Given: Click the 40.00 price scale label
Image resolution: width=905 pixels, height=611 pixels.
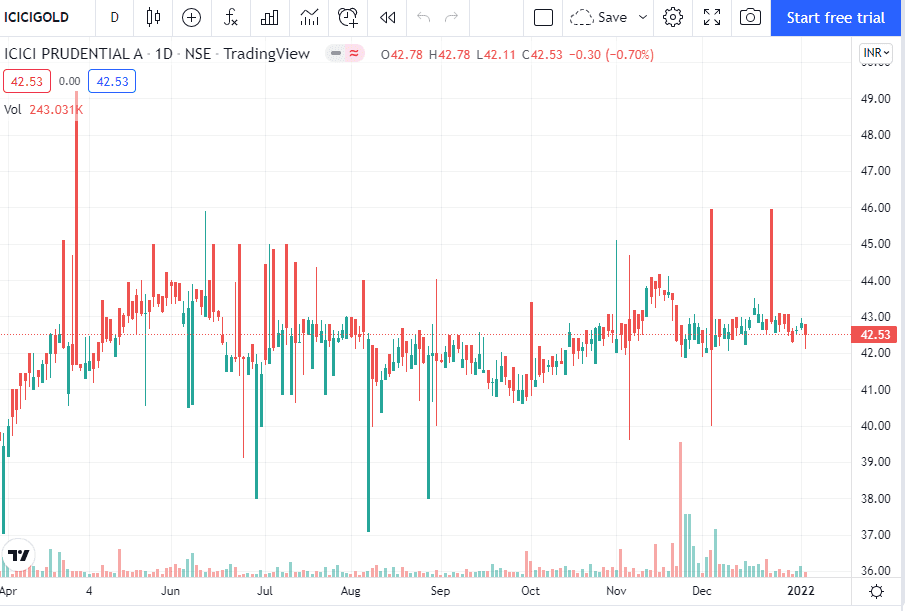Looking at the screenshot, I should [876, 426].
